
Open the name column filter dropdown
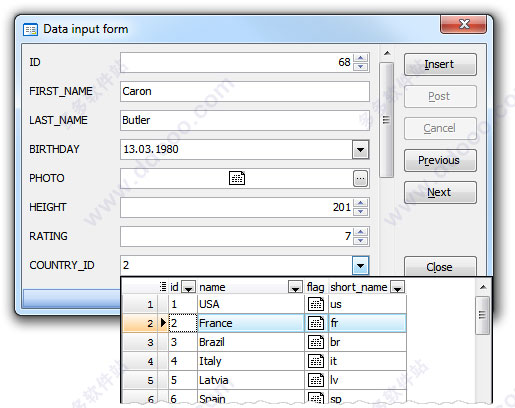pos(295,287)
